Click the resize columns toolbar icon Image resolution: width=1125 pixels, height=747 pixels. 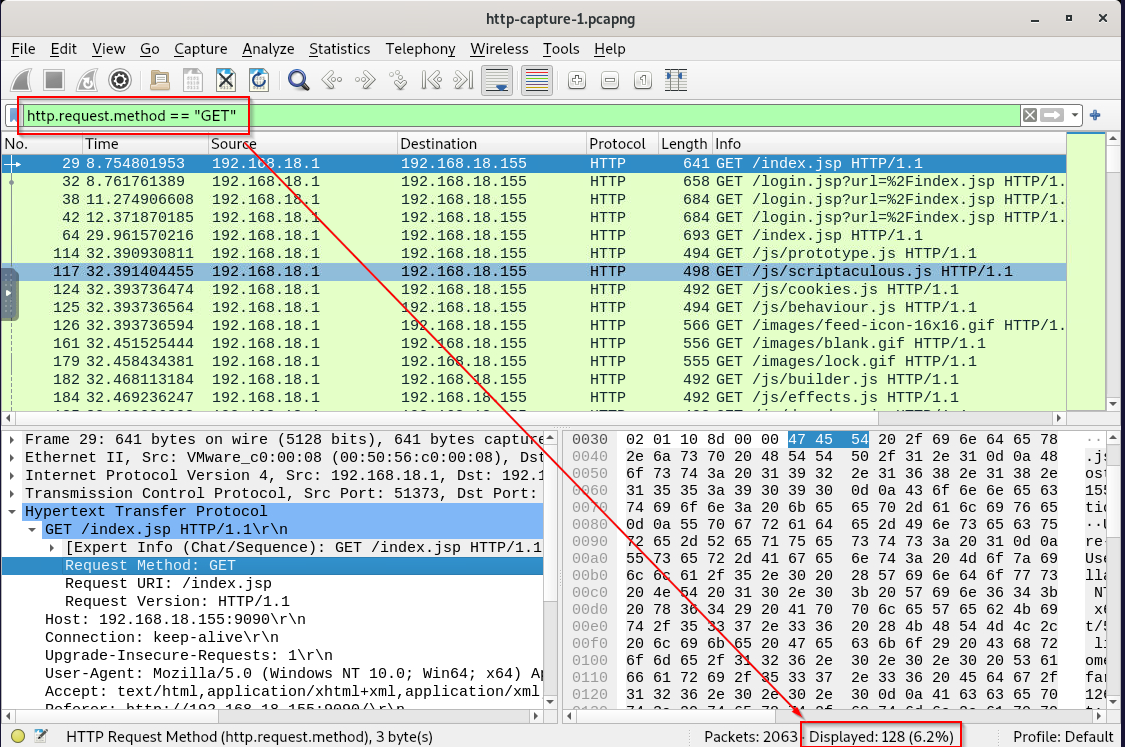(676, 80)
